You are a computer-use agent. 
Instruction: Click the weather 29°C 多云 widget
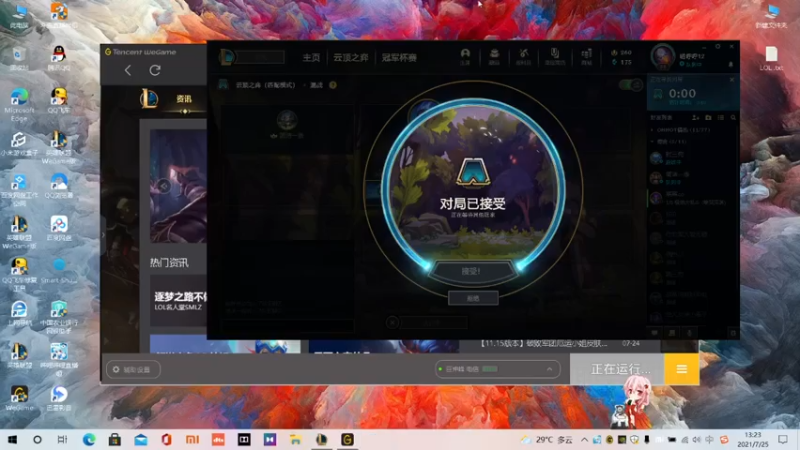(x=546, y=439)
